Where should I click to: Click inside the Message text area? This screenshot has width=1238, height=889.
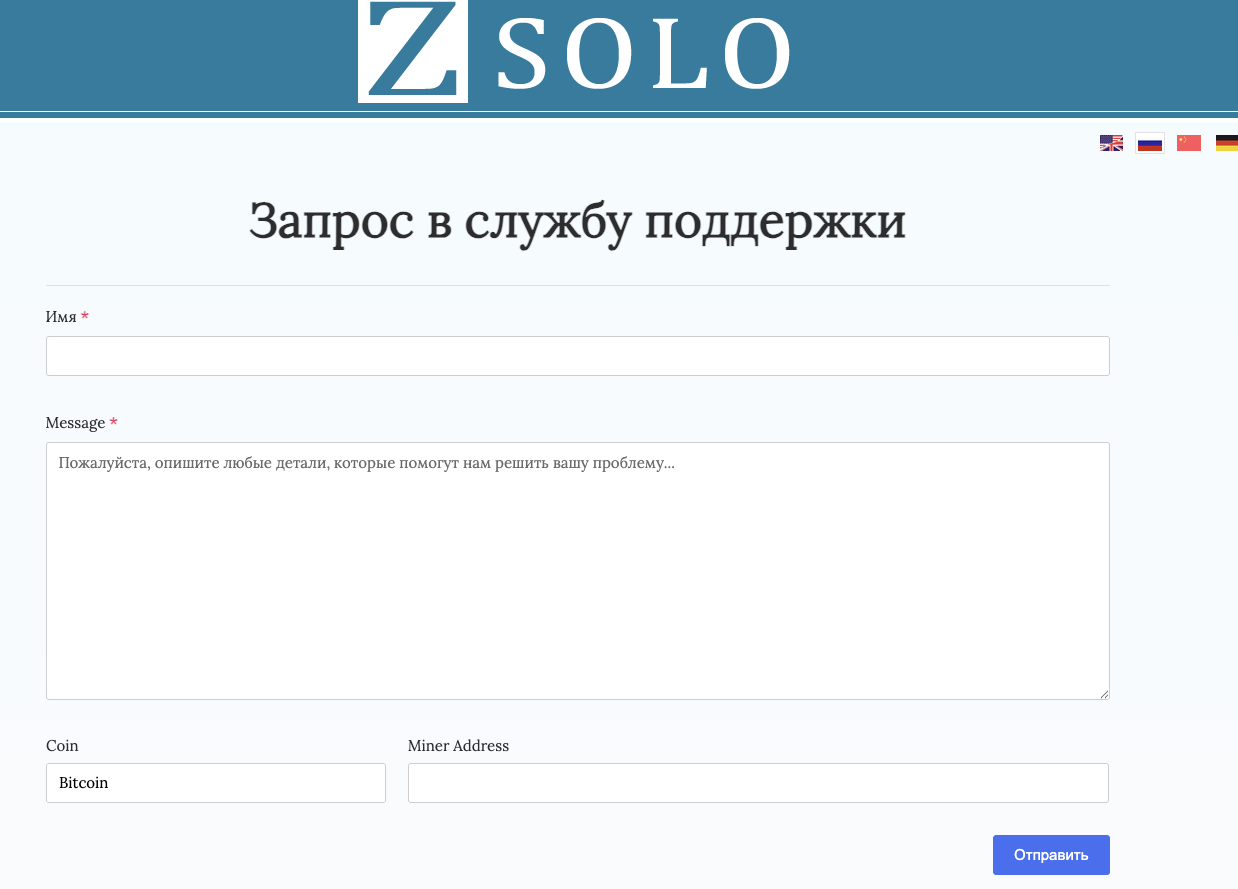pyautogui.click(x=578, y=571)
